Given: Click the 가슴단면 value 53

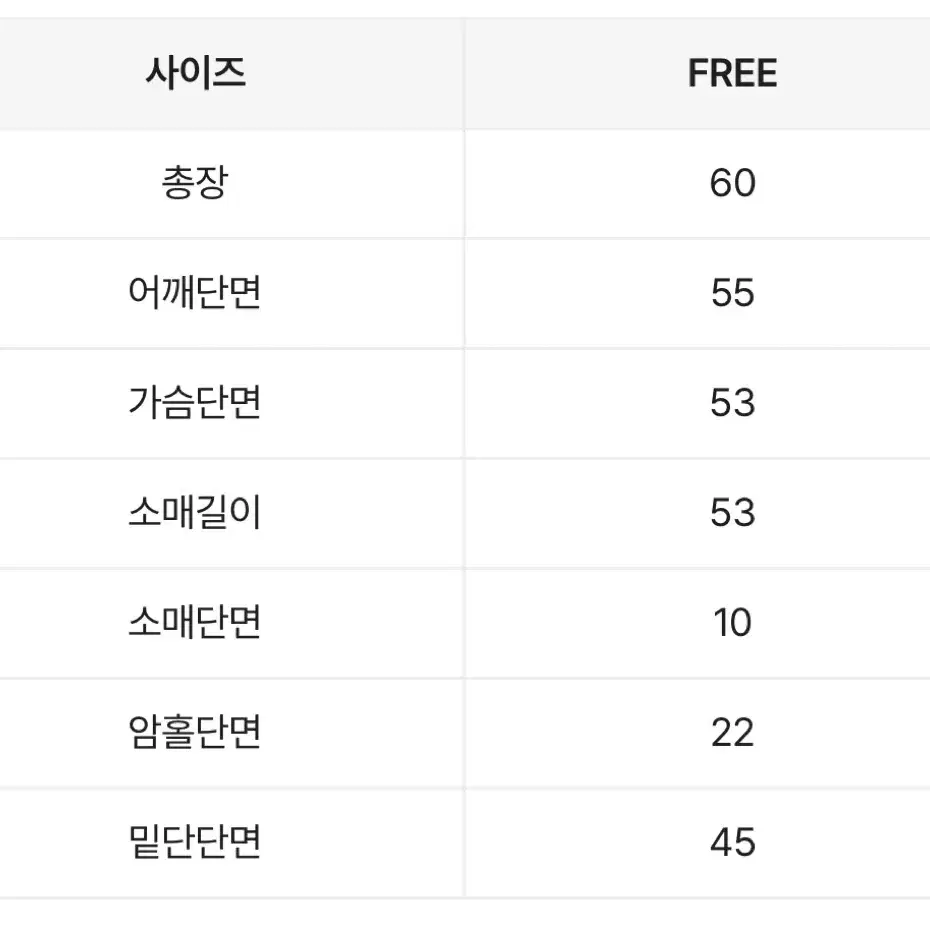Looking at the screenshot, I should tap(732, 403).
